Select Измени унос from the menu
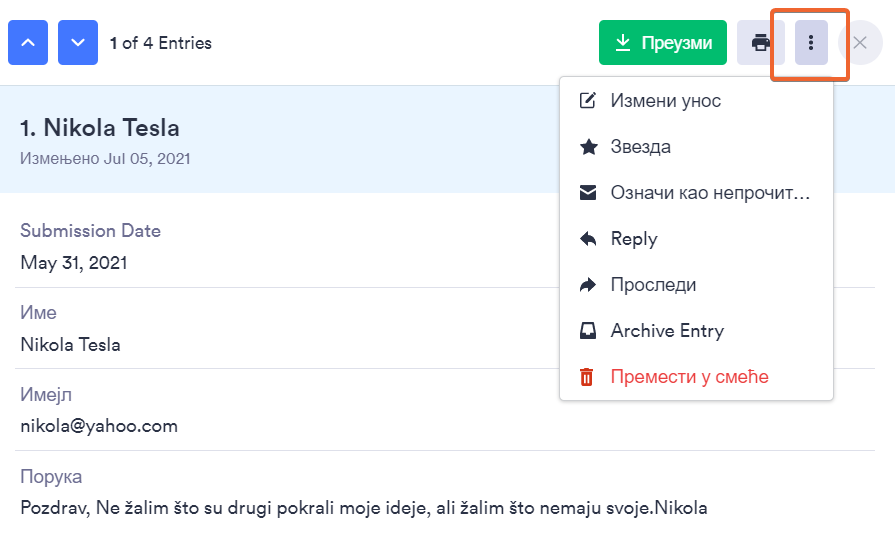This screenshot has width=895, height=534. 665,101
